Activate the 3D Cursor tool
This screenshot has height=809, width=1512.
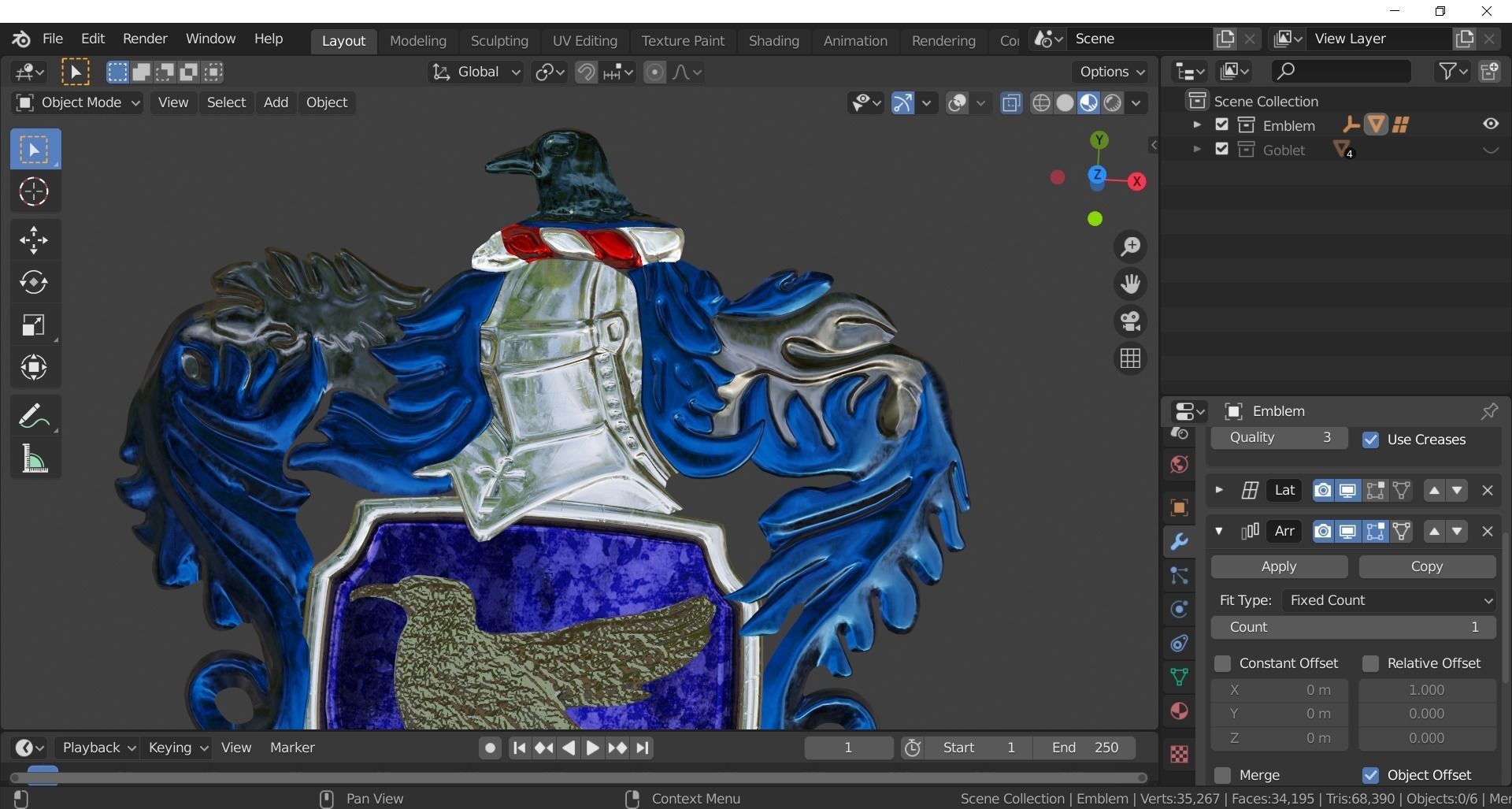pos(34,191)
